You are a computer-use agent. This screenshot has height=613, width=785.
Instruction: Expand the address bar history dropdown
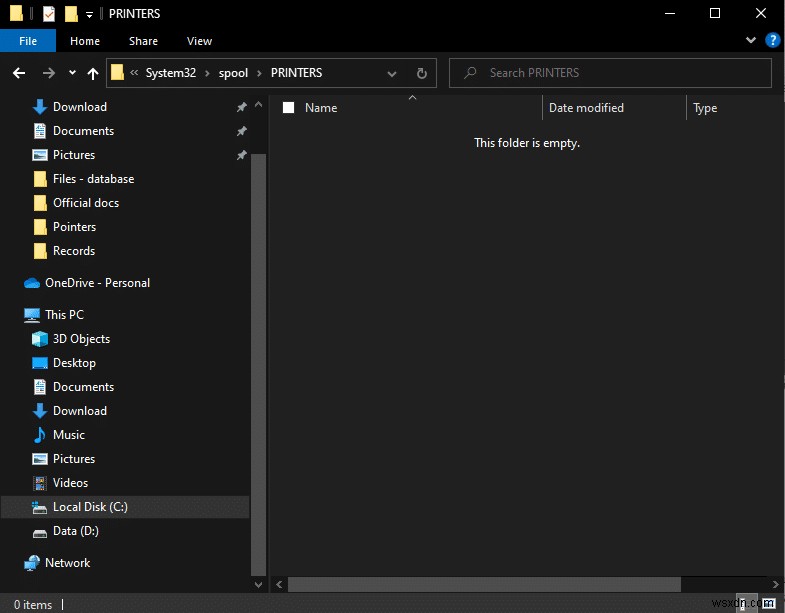(x=392, y=73)
